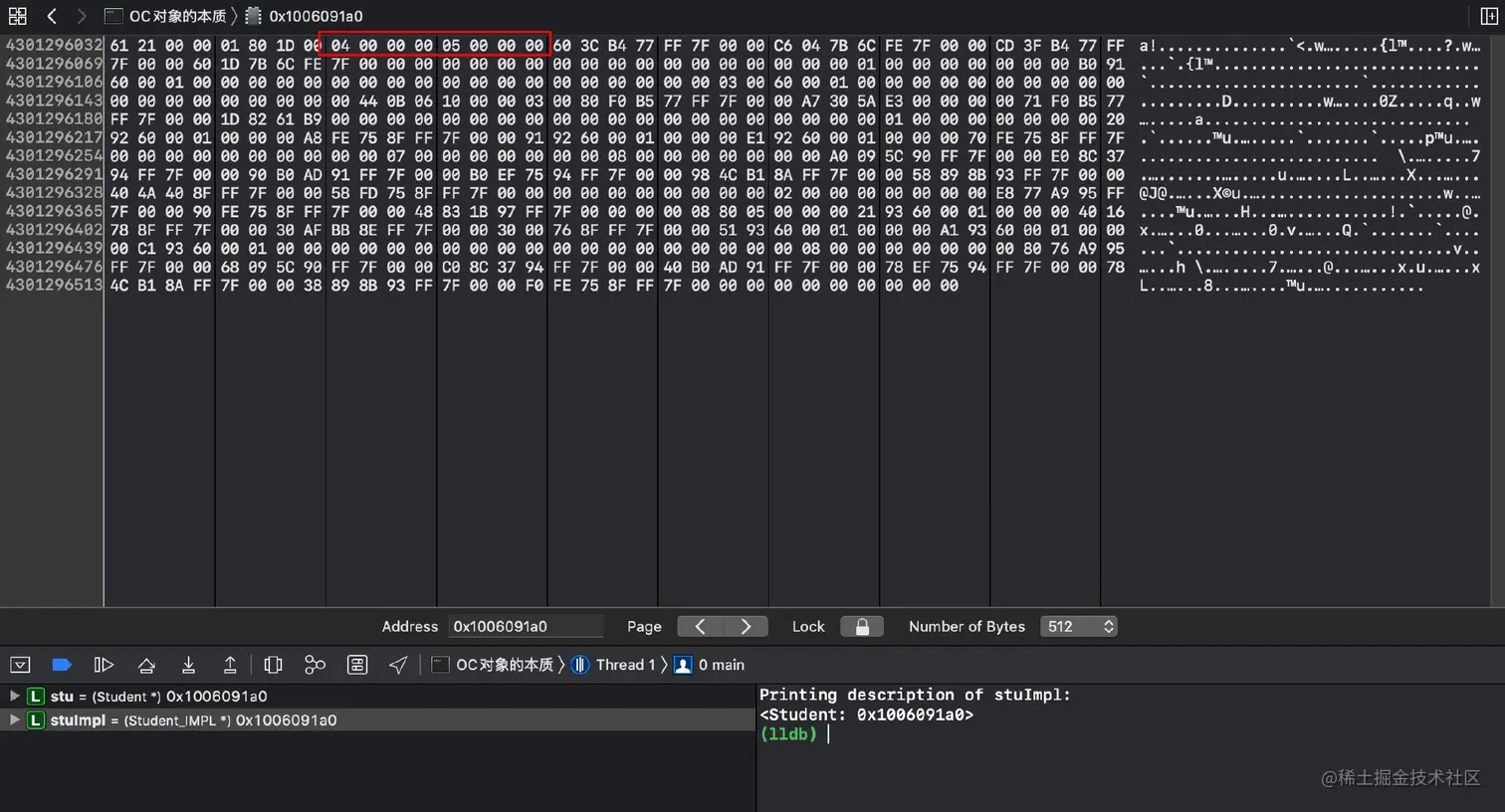Click memory row address 4301296254
Image resolution: width=1505 pixels, height=812 pixels.
coord(54,155)
